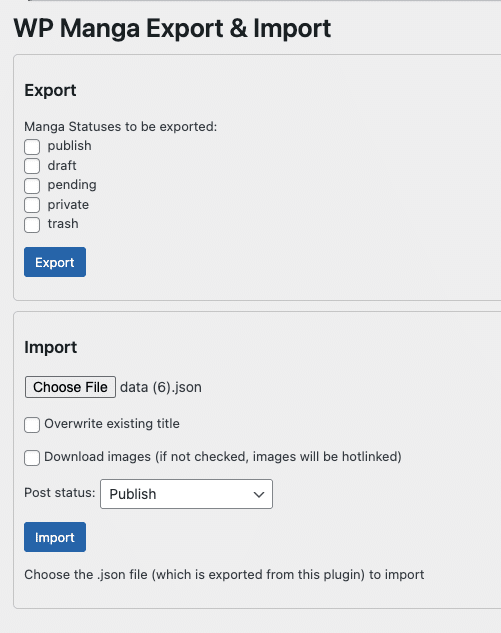
Task: Click the Download images label text
Action: [223, 457]
